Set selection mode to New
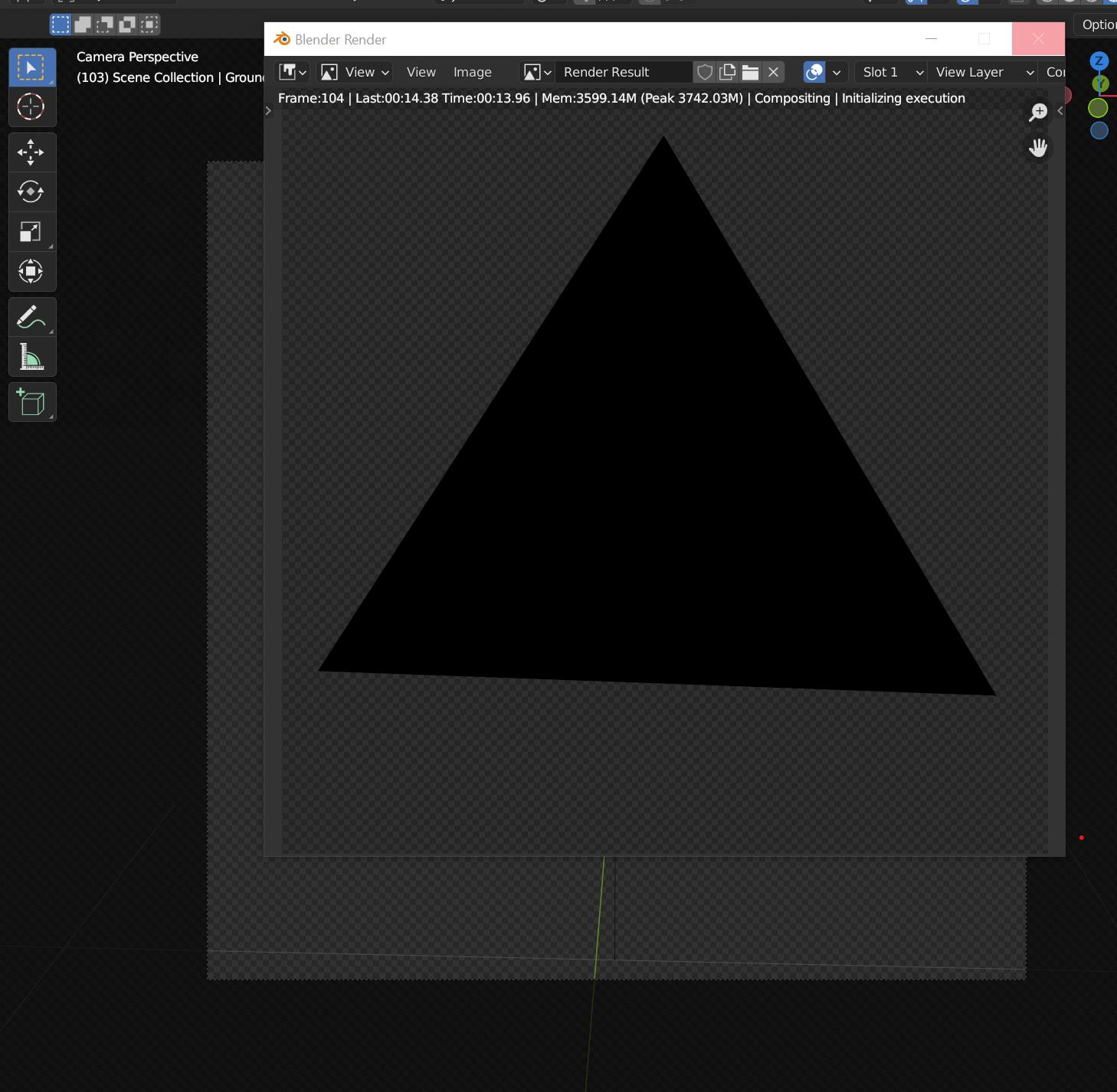 click(x=60, y=25)
